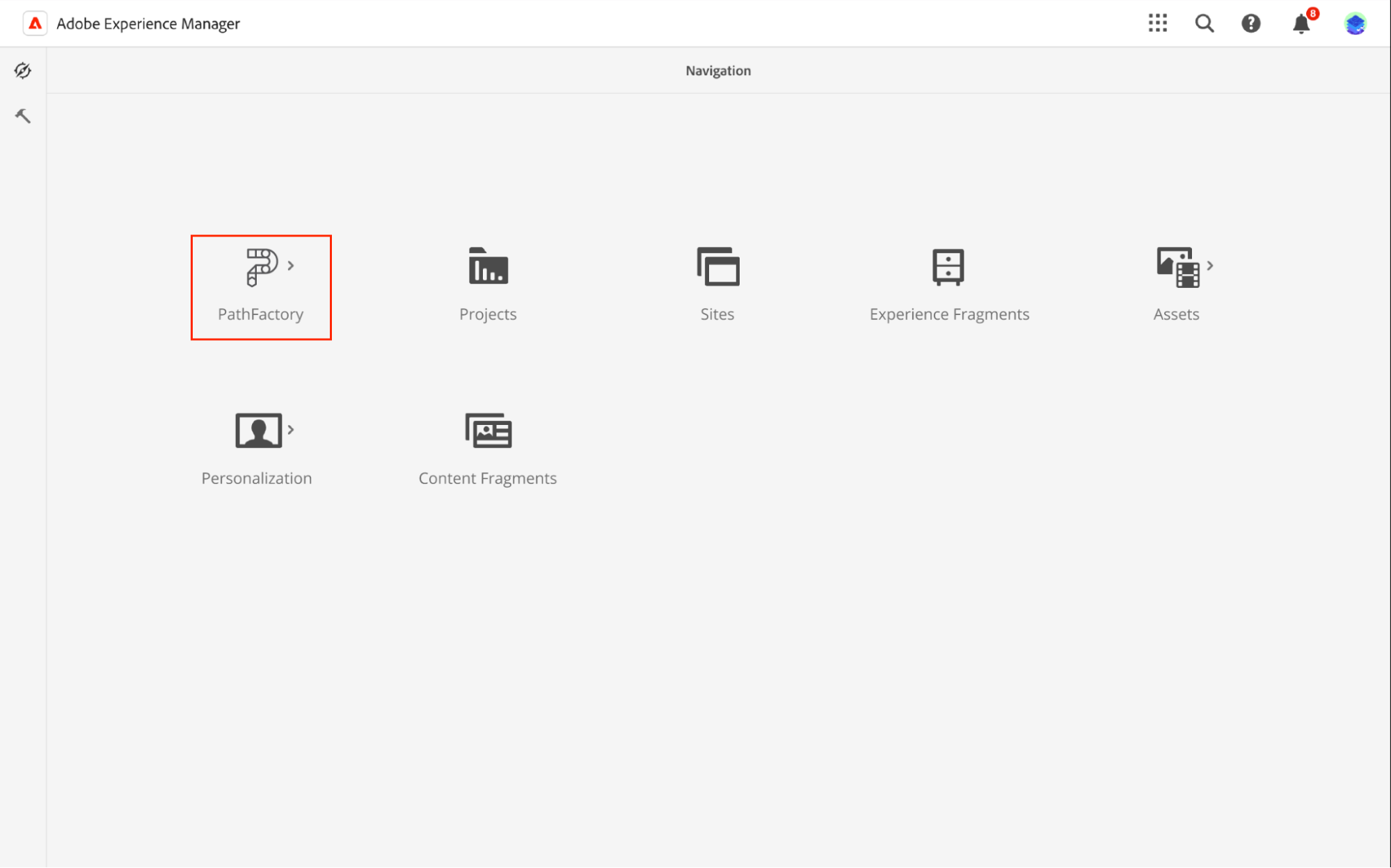Screen dimensions: 1391x868
Task: Open the Projects console
Action: pos(487,285)
